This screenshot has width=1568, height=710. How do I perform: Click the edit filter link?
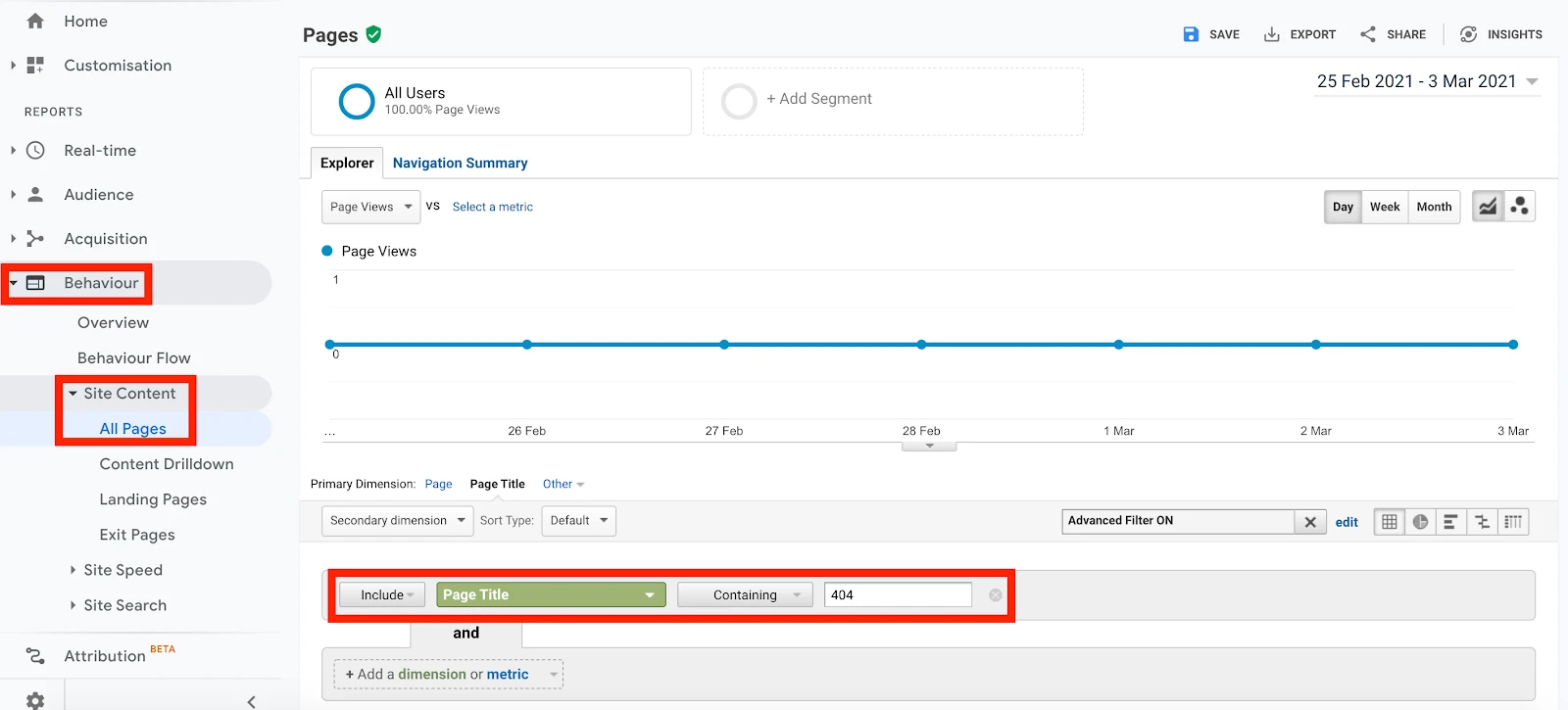[1347, 522]
